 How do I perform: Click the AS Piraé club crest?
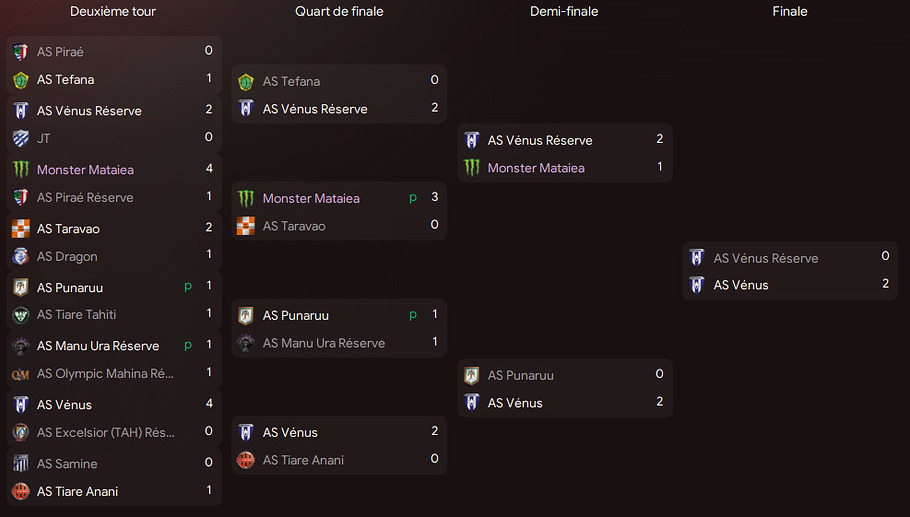pos(21,51)
